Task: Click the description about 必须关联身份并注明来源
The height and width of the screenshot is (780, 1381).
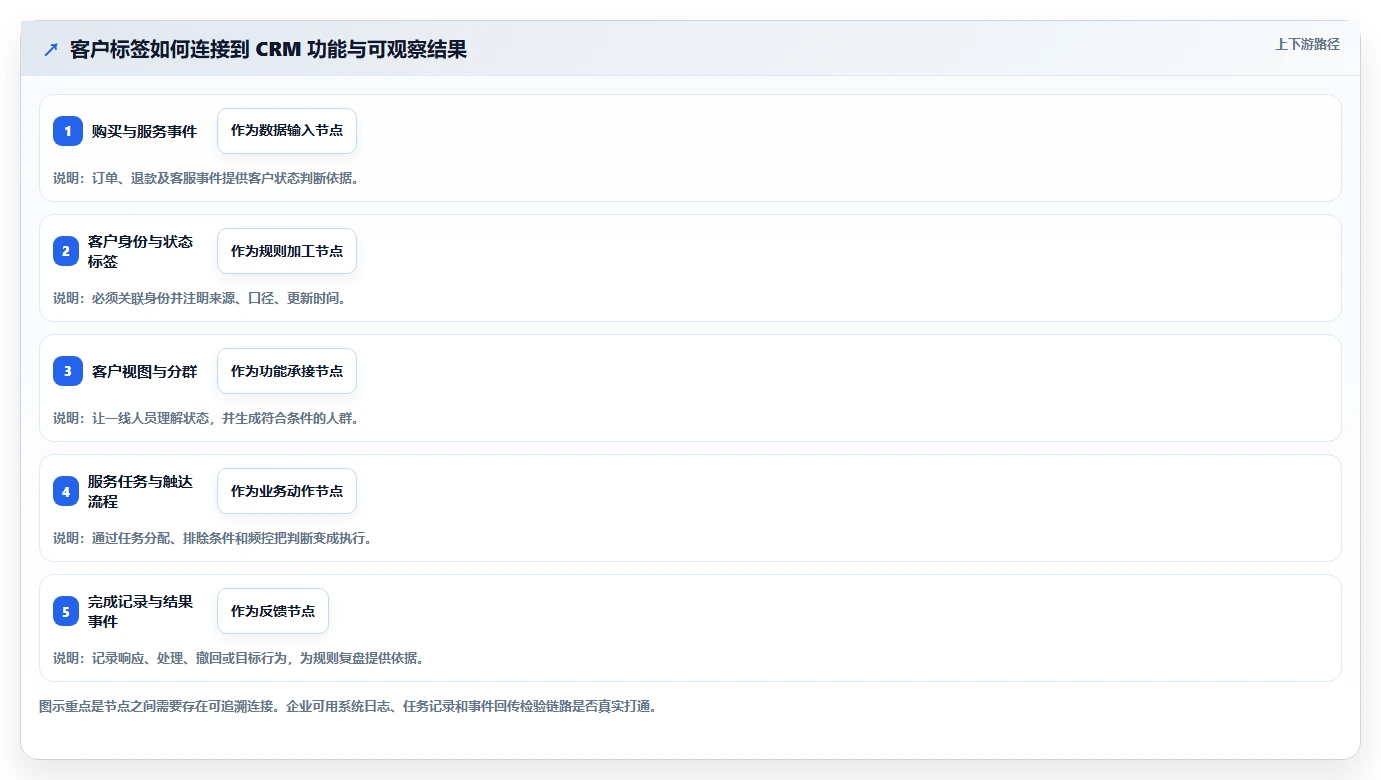Action: pos(200,298)
